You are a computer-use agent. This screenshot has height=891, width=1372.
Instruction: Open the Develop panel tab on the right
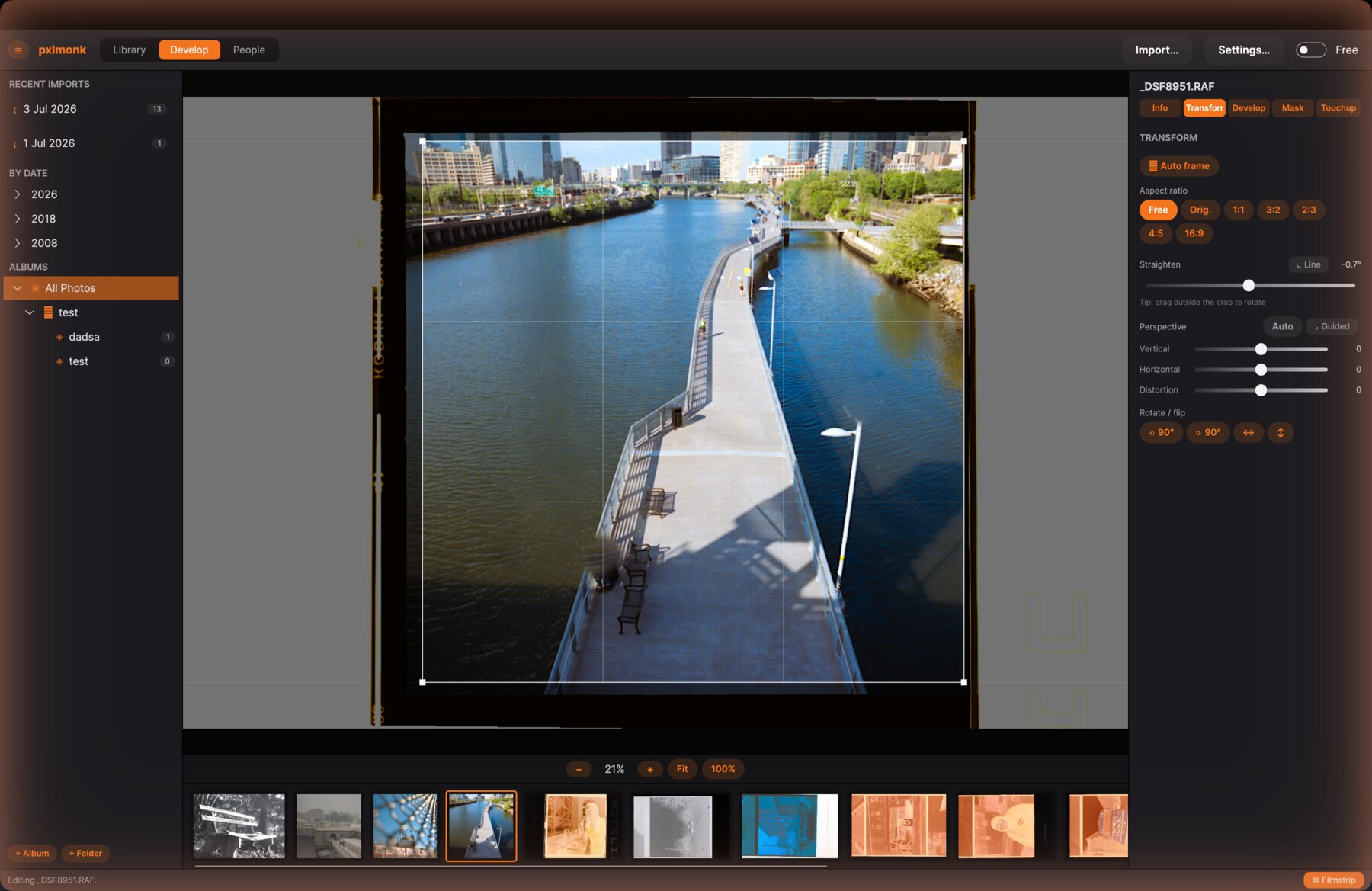pos(1249,108)
